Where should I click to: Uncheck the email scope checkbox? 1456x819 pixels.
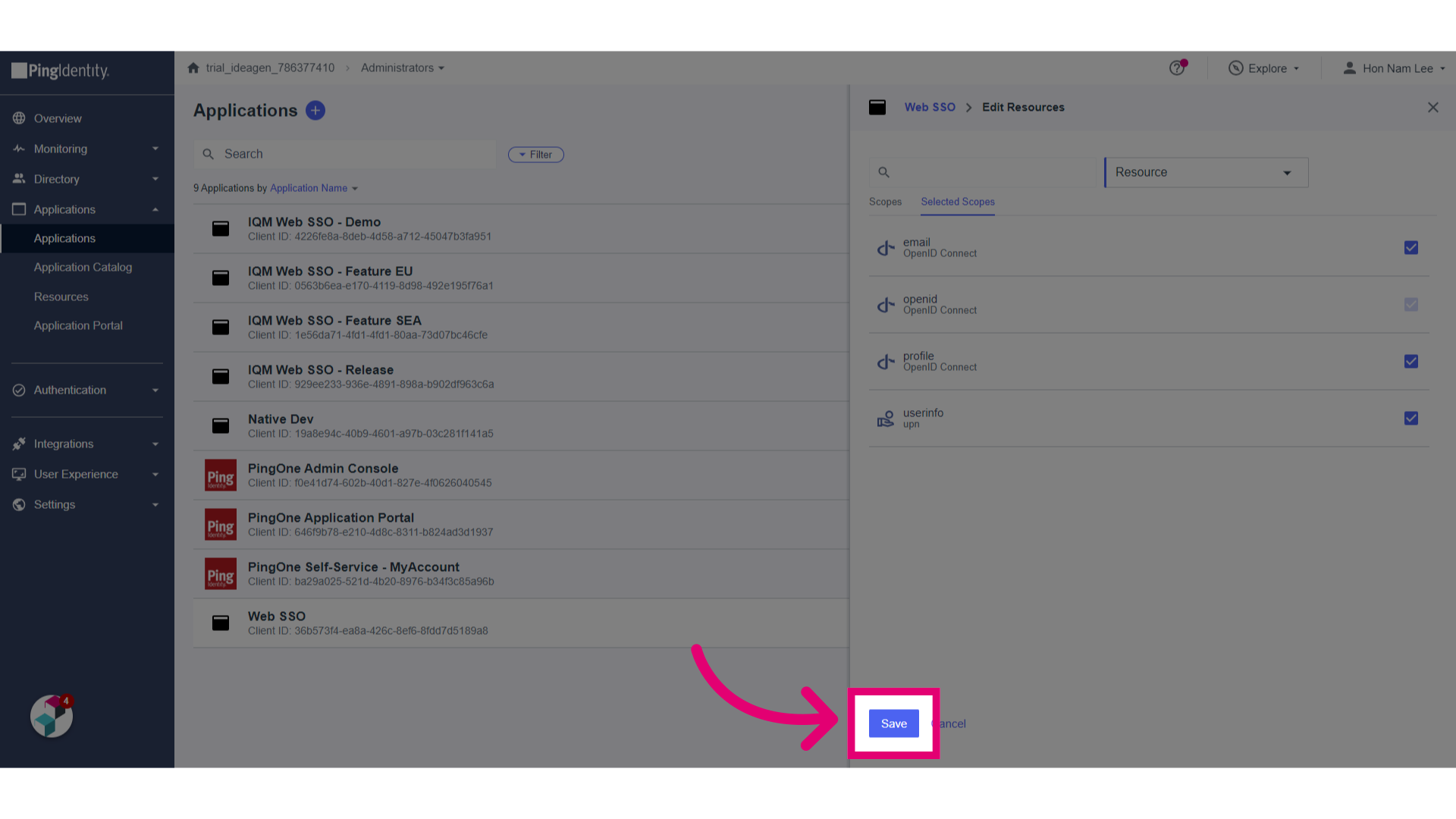1411,248
